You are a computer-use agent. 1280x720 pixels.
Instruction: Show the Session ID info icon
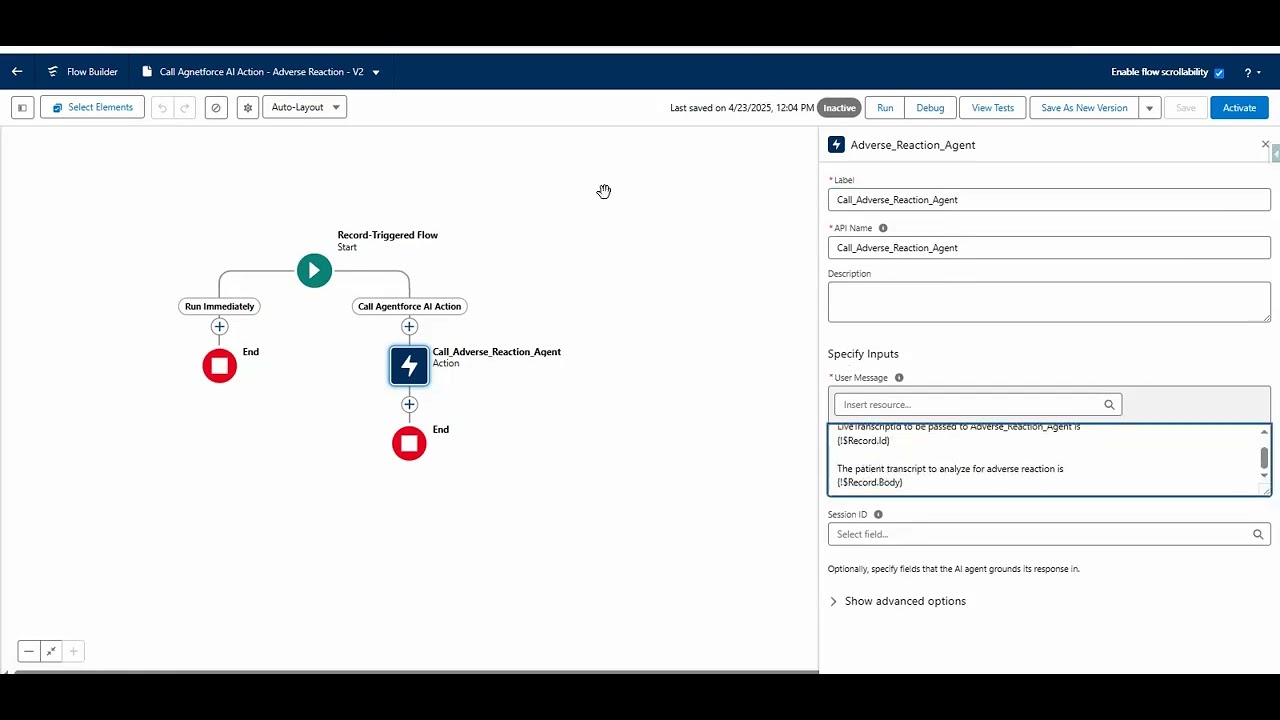[878, 515]
